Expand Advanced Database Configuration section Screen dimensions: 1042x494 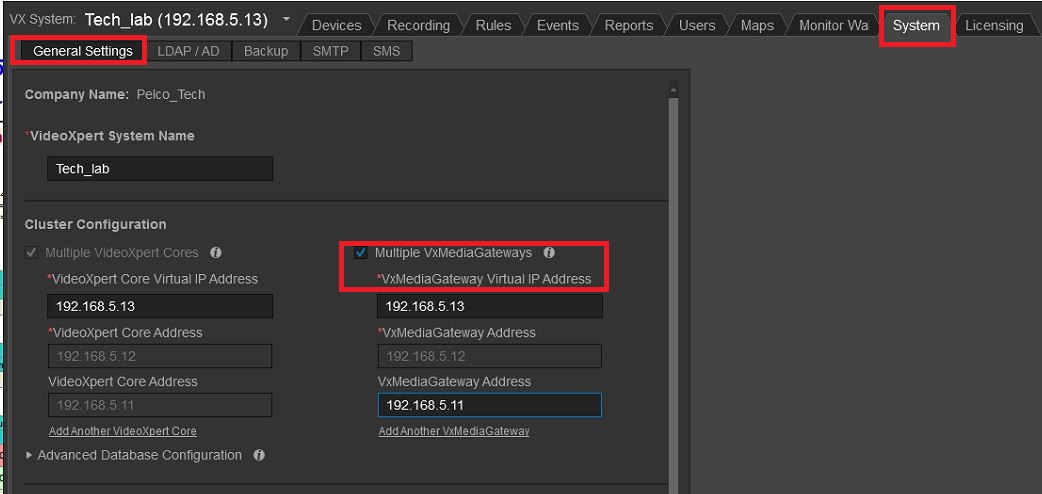29,455
